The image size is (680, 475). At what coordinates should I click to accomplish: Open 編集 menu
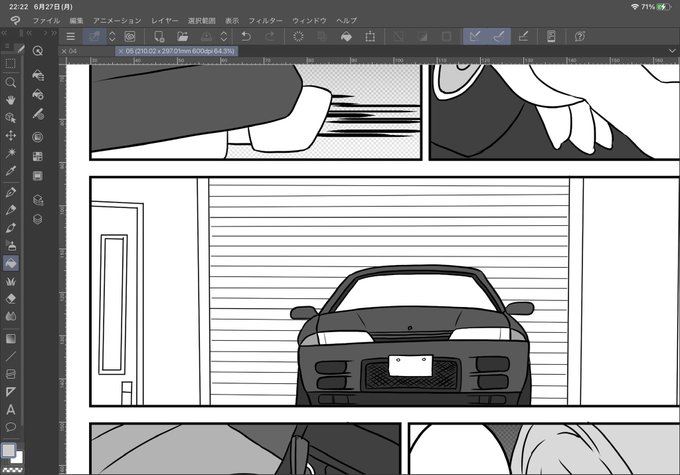click(76, 20)
